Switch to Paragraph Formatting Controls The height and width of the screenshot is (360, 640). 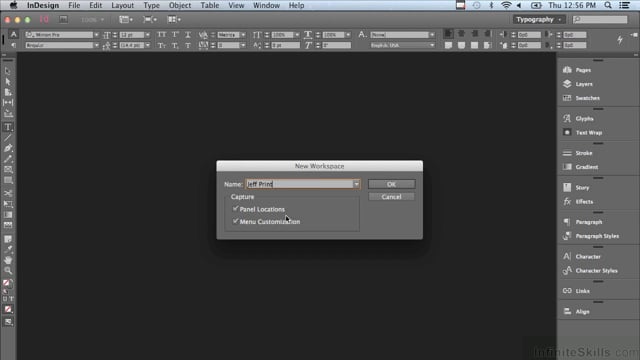13,45
